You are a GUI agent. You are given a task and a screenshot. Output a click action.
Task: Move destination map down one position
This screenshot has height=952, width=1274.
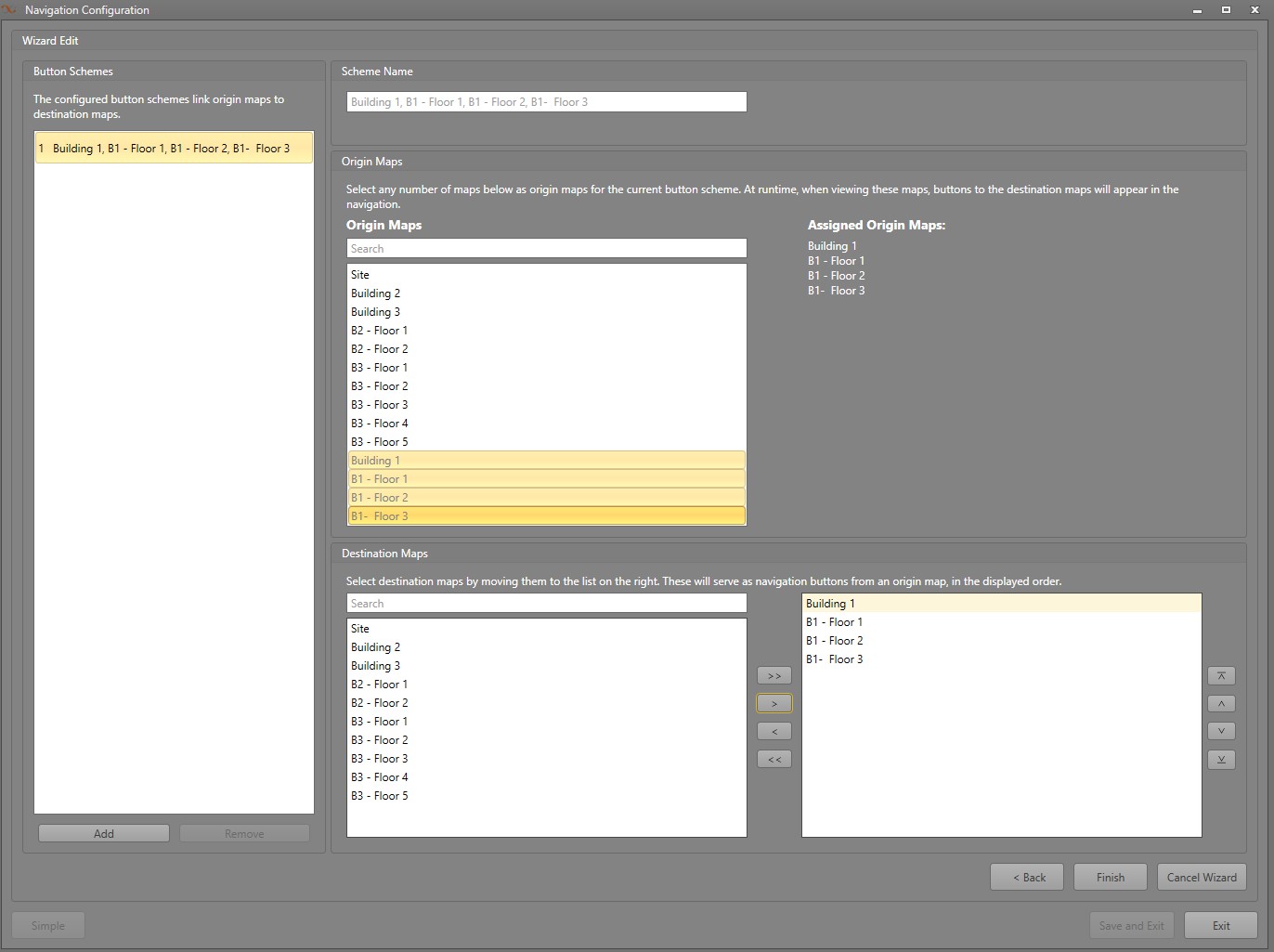[1221, 732]
